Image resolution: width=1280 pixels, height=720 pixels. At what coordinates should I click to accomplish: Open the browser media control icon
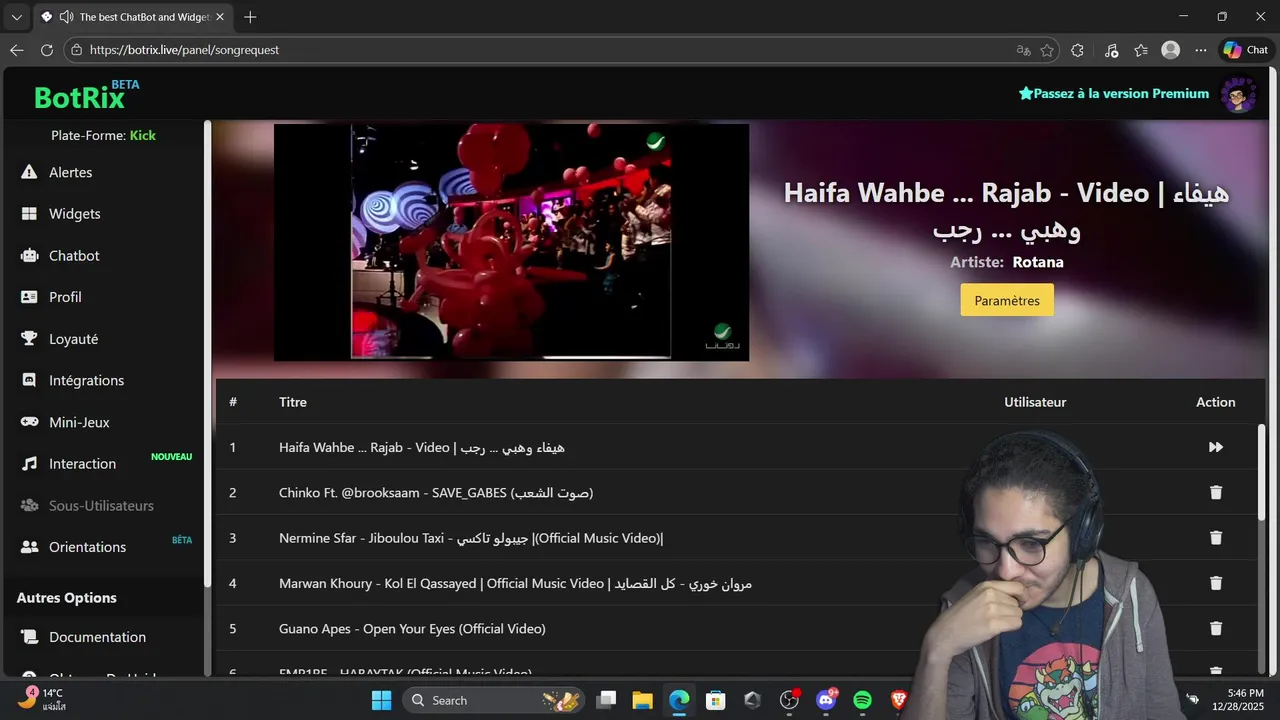[x=1111, y=50]
